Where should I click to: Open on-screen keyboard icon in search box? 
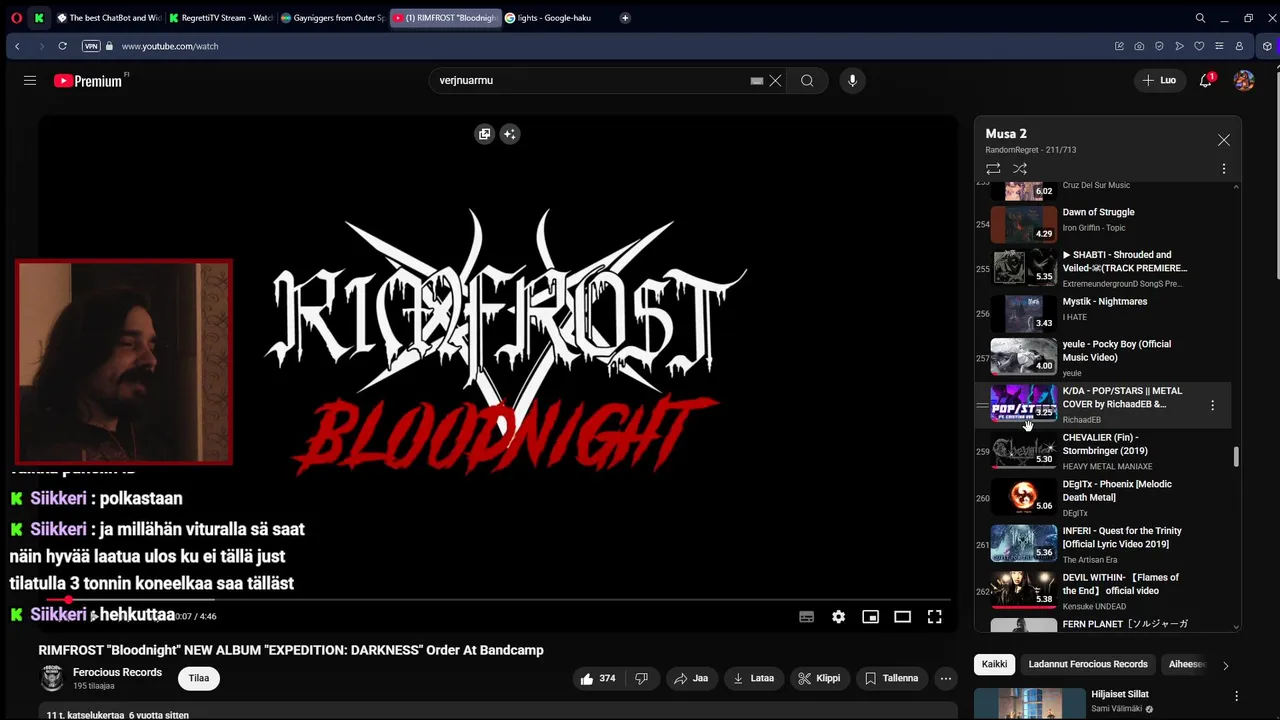tap(757, 81)
